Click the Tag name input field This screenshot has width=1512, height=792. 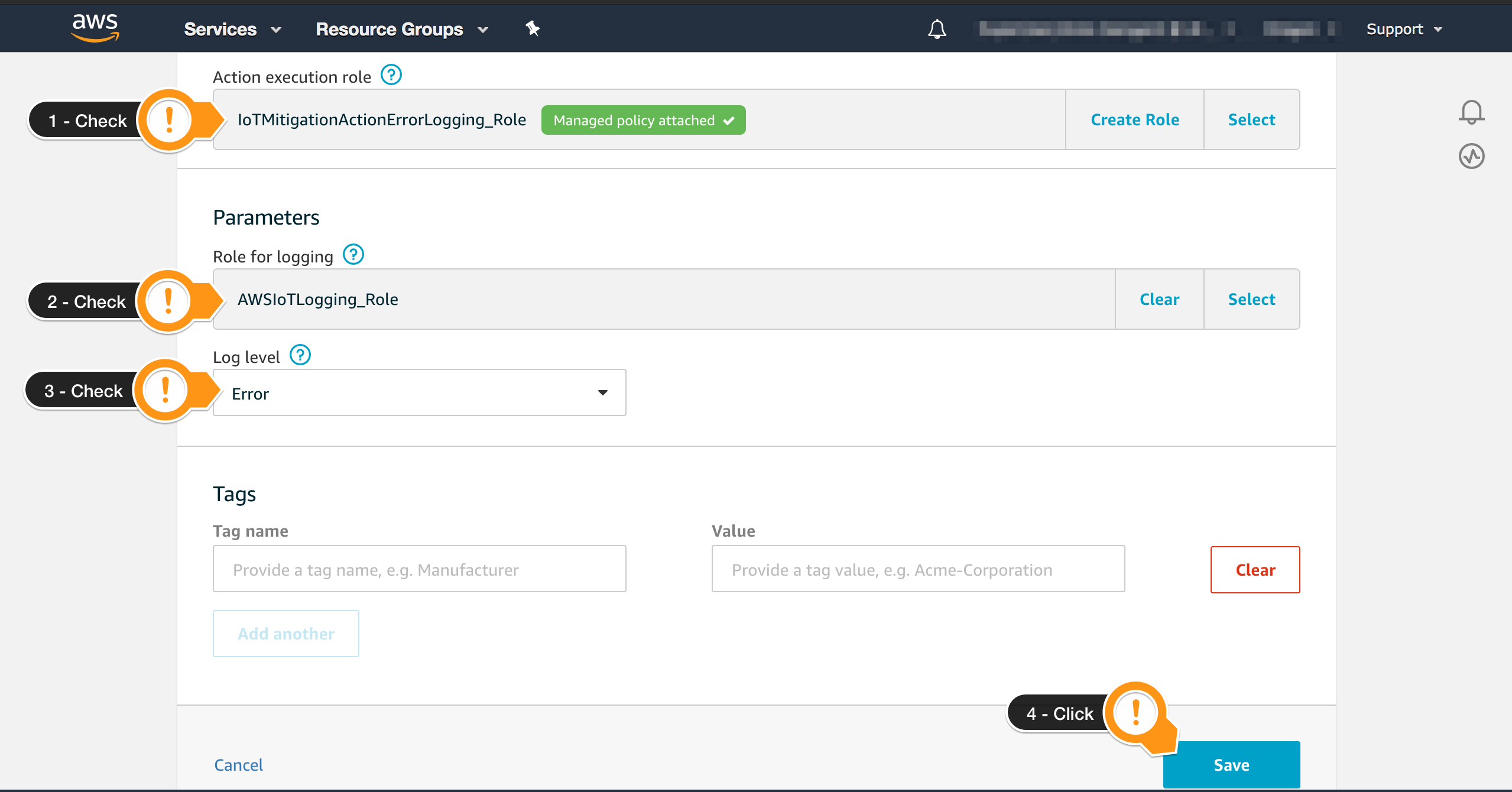click(420, 569)
